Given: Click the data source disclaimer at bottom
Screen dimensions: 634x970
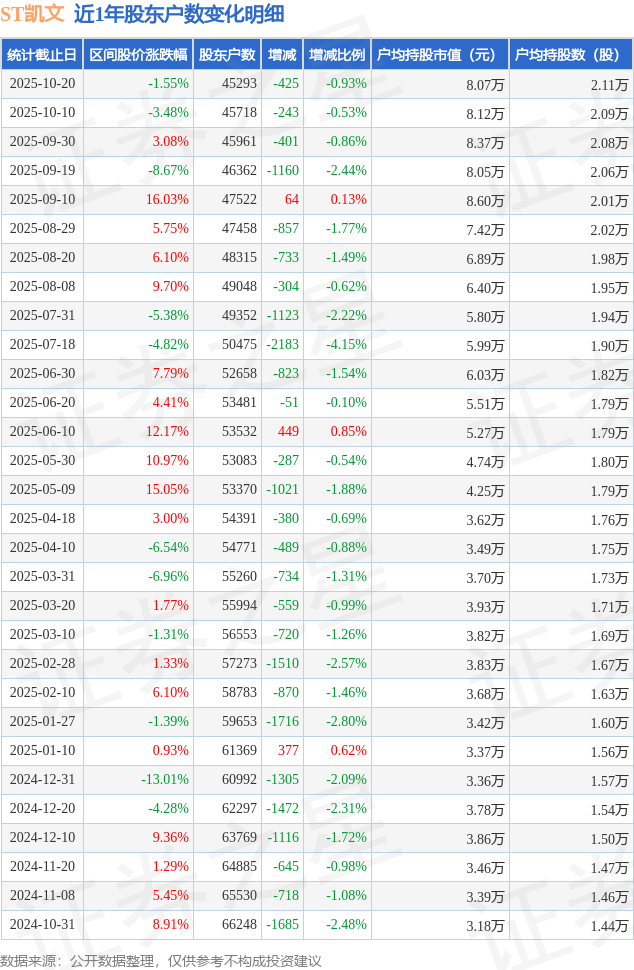Looking at the screenshot, I should point(161,960).
